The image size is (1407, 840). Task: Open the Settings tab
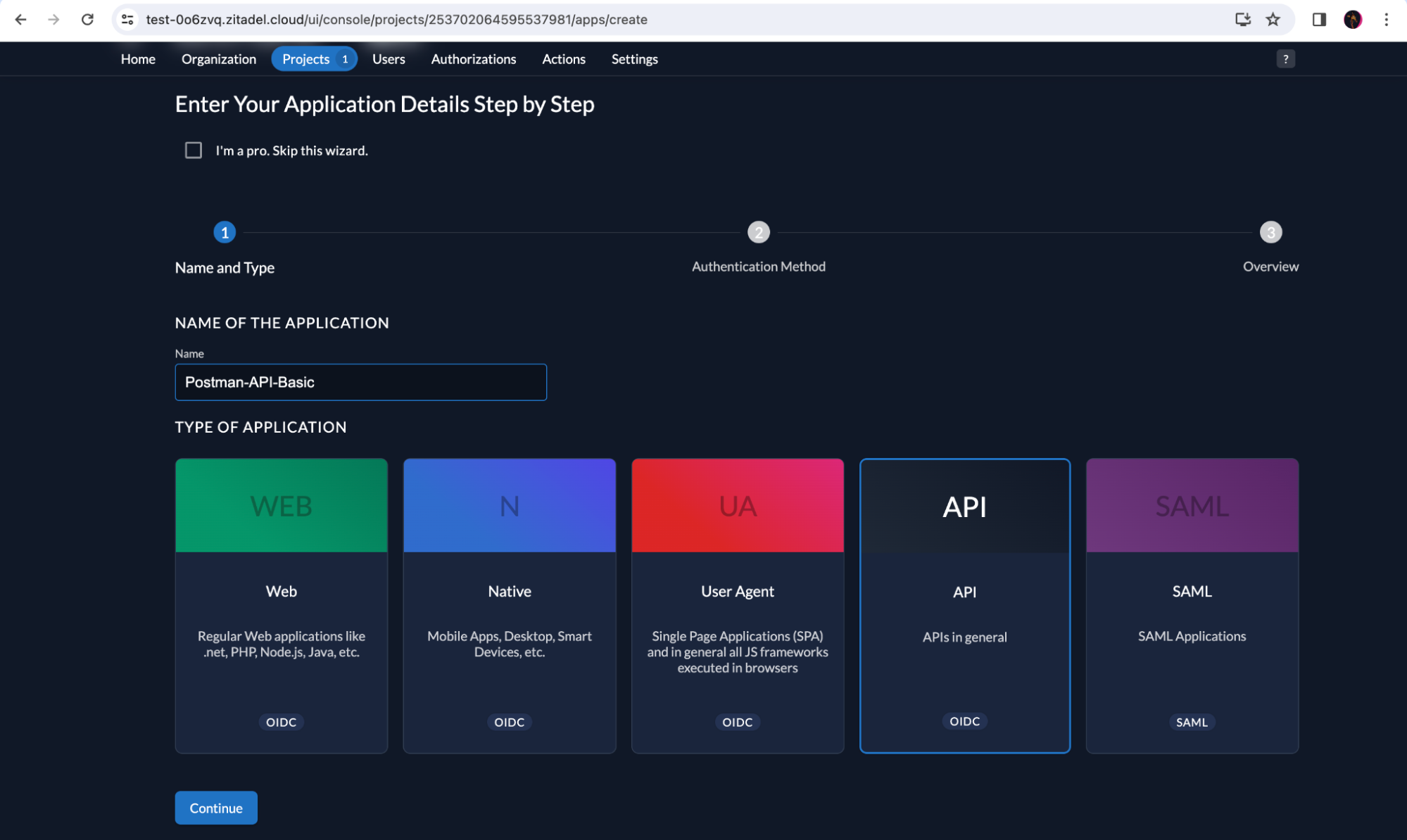634,59
